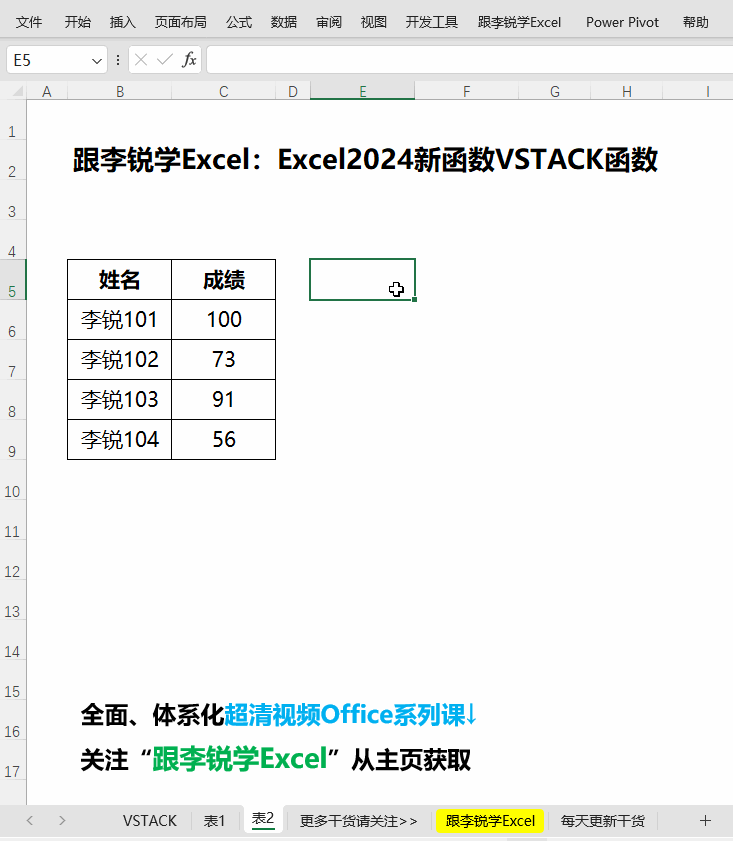Select column H header
The image size is (733, 841).
(627, 91)
